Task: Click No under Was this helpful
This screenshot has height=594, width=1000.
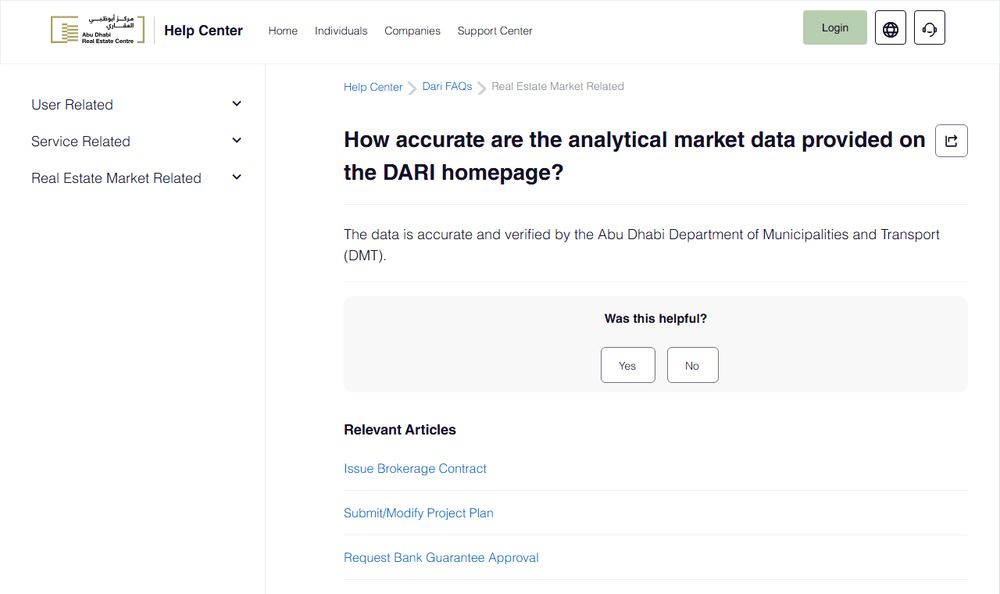Action: tap(693, 365)
